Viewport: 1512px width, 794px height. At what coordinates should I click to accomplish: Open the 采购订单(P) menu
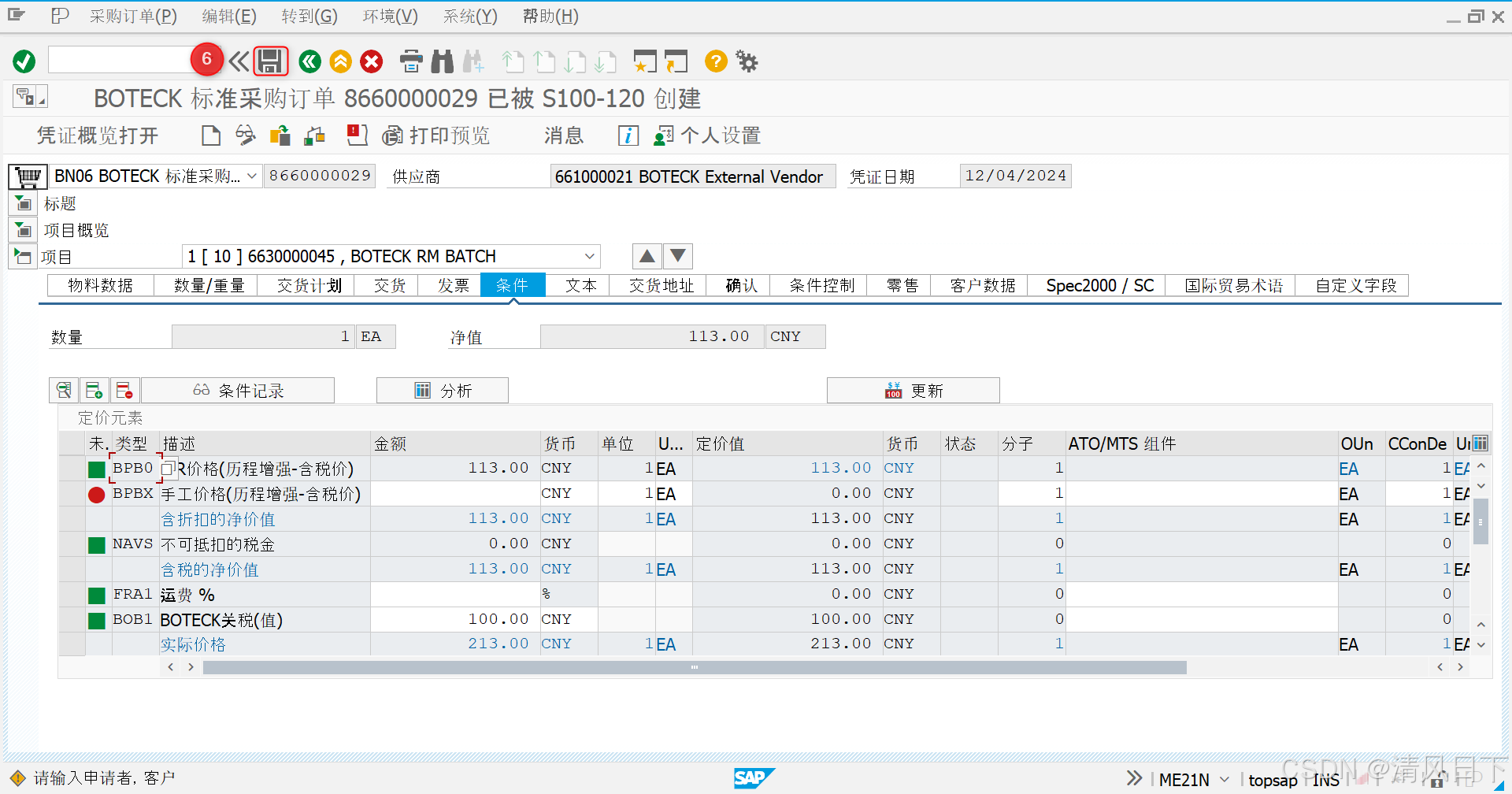tap(133, 17)
